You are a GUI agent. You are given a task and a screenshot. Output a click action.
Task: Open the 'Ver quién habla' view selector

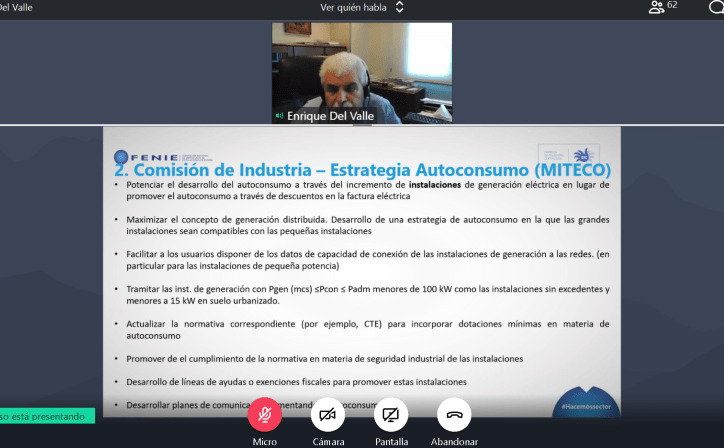pos(362,7)
